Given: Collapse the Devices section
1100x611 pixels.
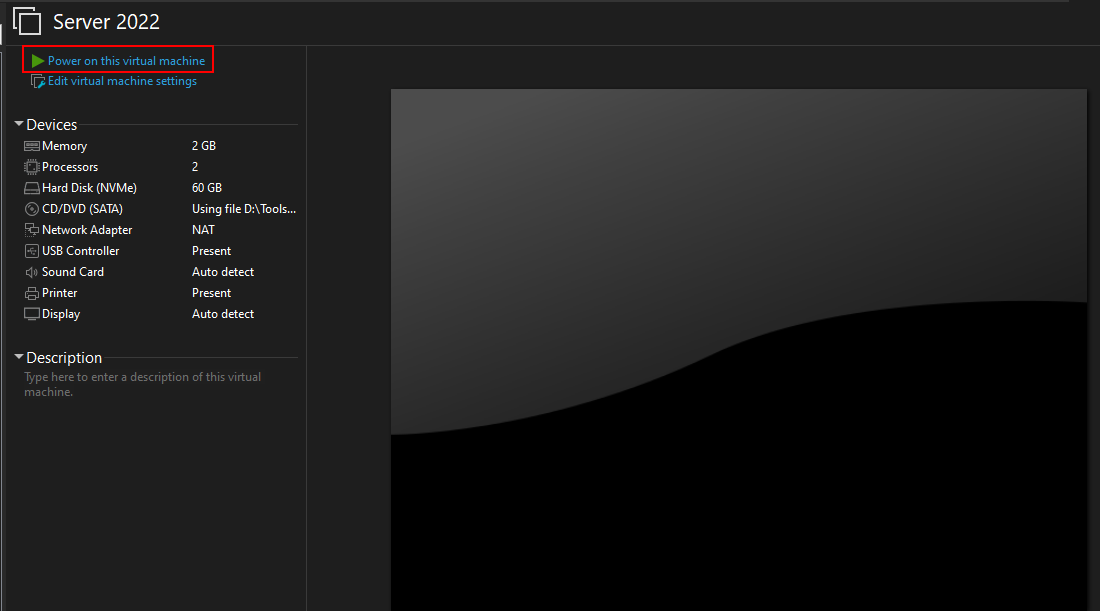Looking at the screenshot, I should pos(19,125).
